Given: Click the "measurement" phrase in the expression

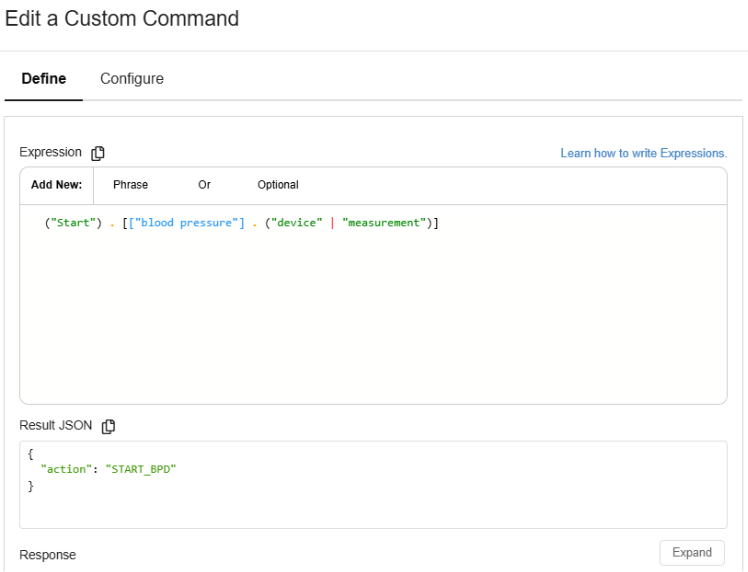Looking at the screenshot, I should coord(384,223).
